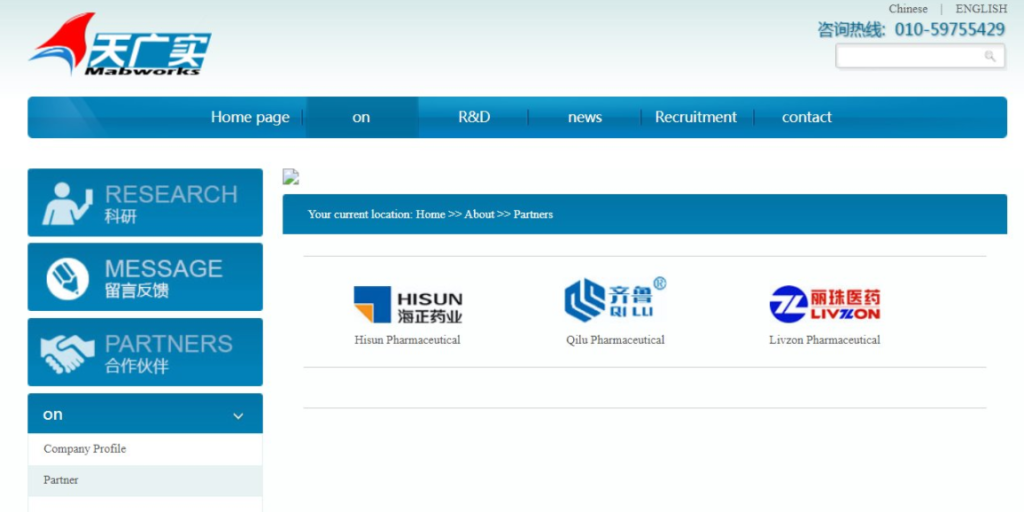Click Partners in the breadcrumb
The width and height of the screenshot is (1024, 512).
(x=533, y=214)
